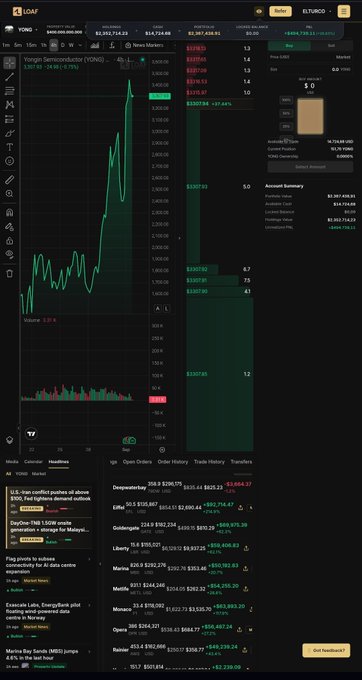This screenshot has width=362, height=680.
Task: Open the emoji icons tool
Action: [x=10, y=161]
